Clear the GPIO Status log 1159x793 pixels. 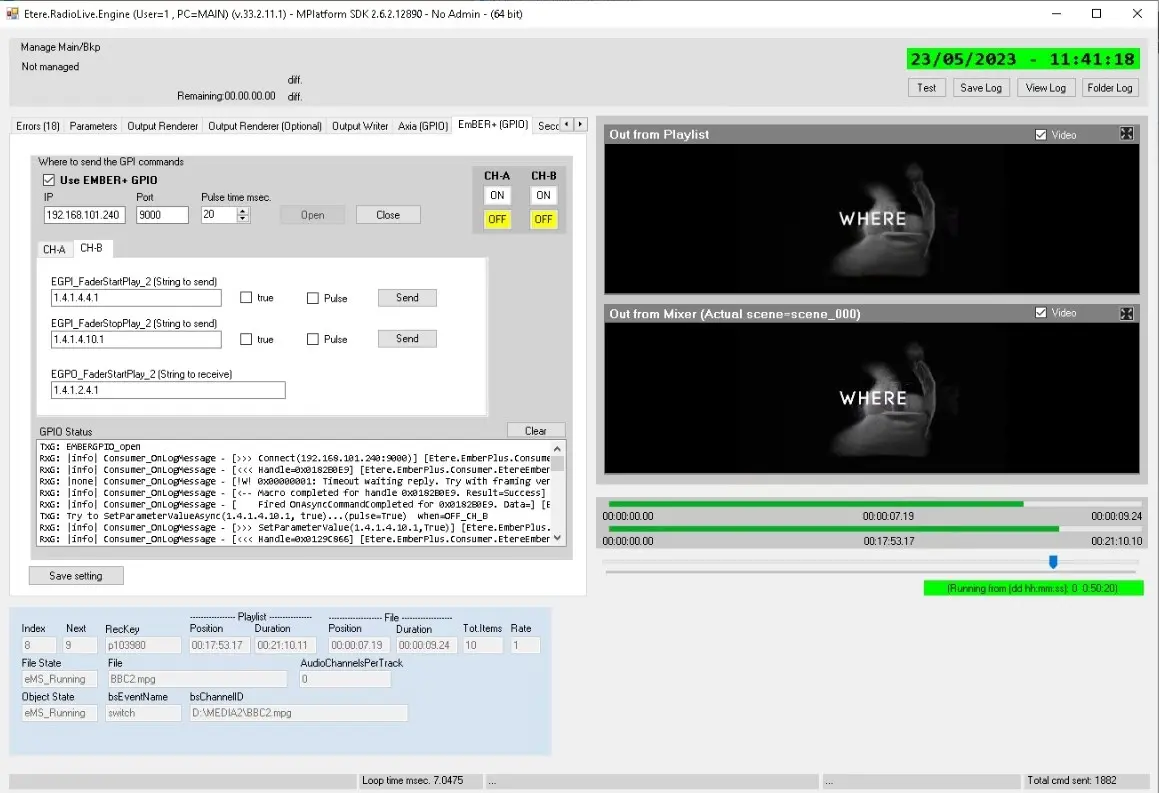pos(535,431)
